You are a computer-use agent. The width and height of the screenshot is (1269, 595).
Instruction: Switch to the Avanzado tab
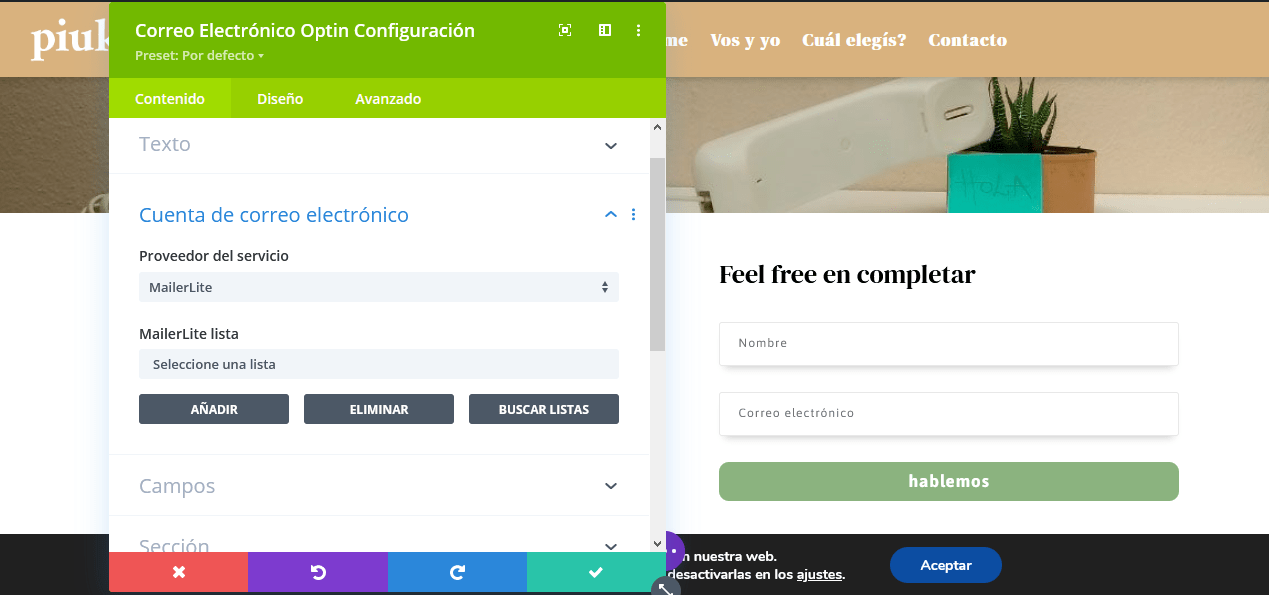(388, 99)
